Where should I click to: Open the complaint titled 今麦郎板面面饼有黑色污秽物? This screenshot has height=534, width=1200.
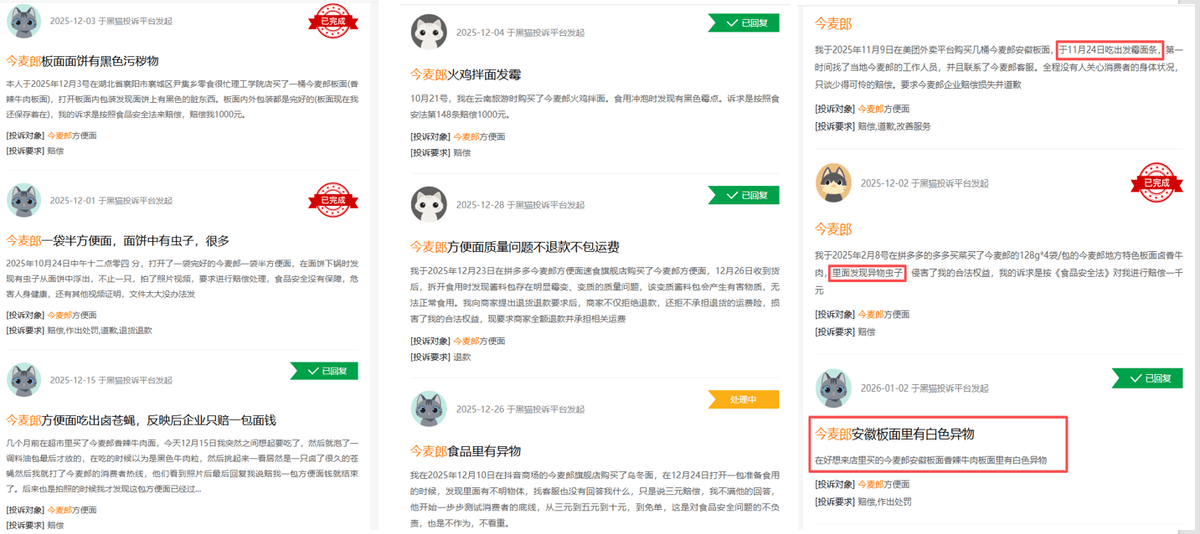tap(82, 61)
